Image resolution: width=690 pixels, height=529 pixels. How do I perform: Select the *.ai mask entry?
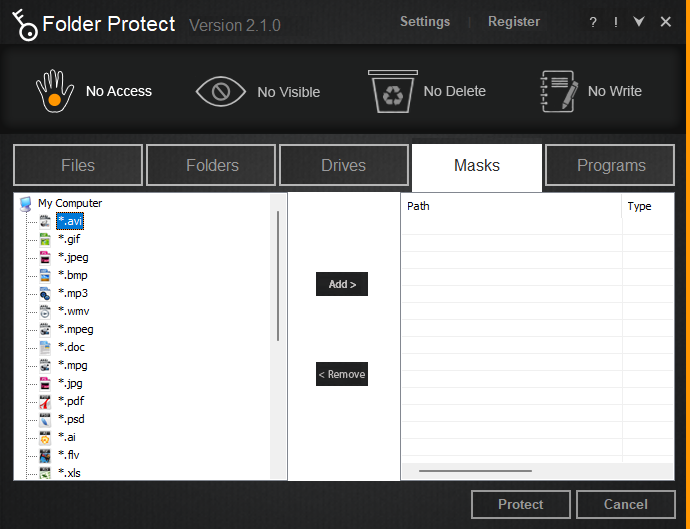click(x=67, y=438)
